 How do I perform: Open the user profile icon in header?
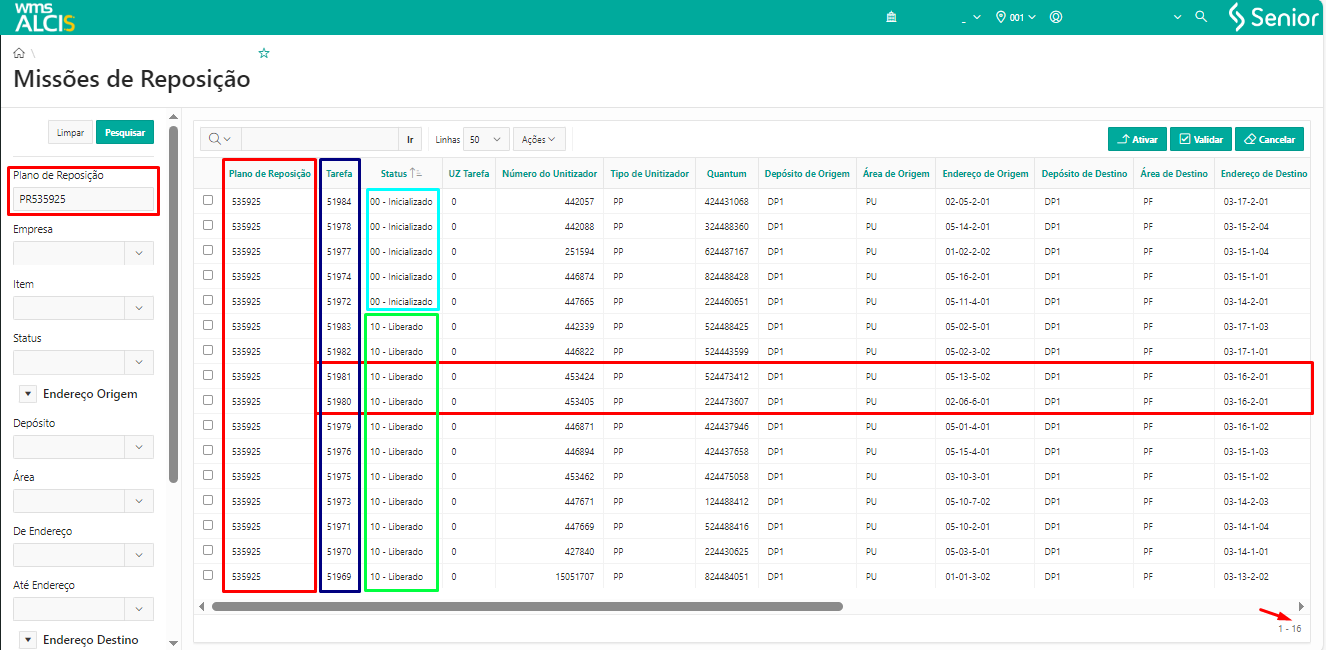click(x=1056, y=18)
